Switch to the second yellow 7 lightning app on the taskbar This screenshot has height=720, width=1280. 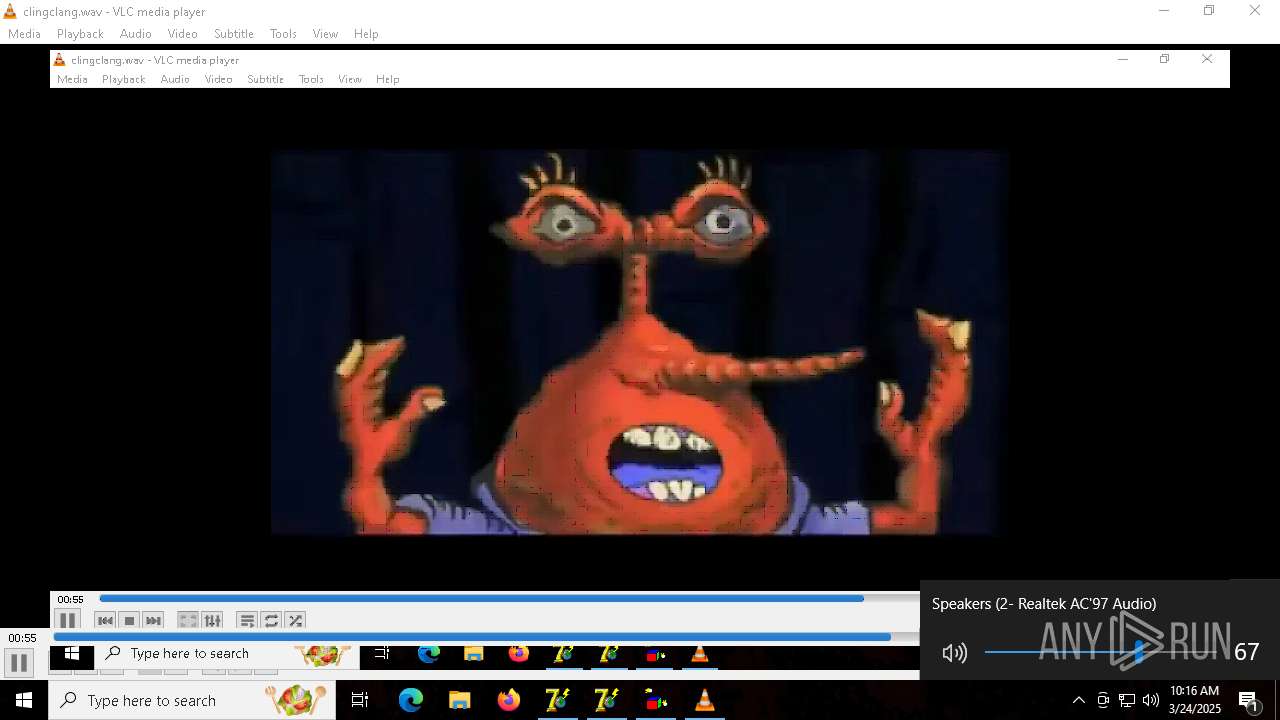606,700
